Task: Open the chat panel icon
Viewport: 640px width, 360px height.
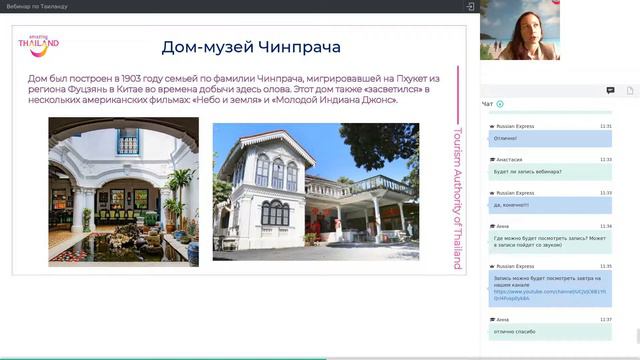Action: point(610,90)
